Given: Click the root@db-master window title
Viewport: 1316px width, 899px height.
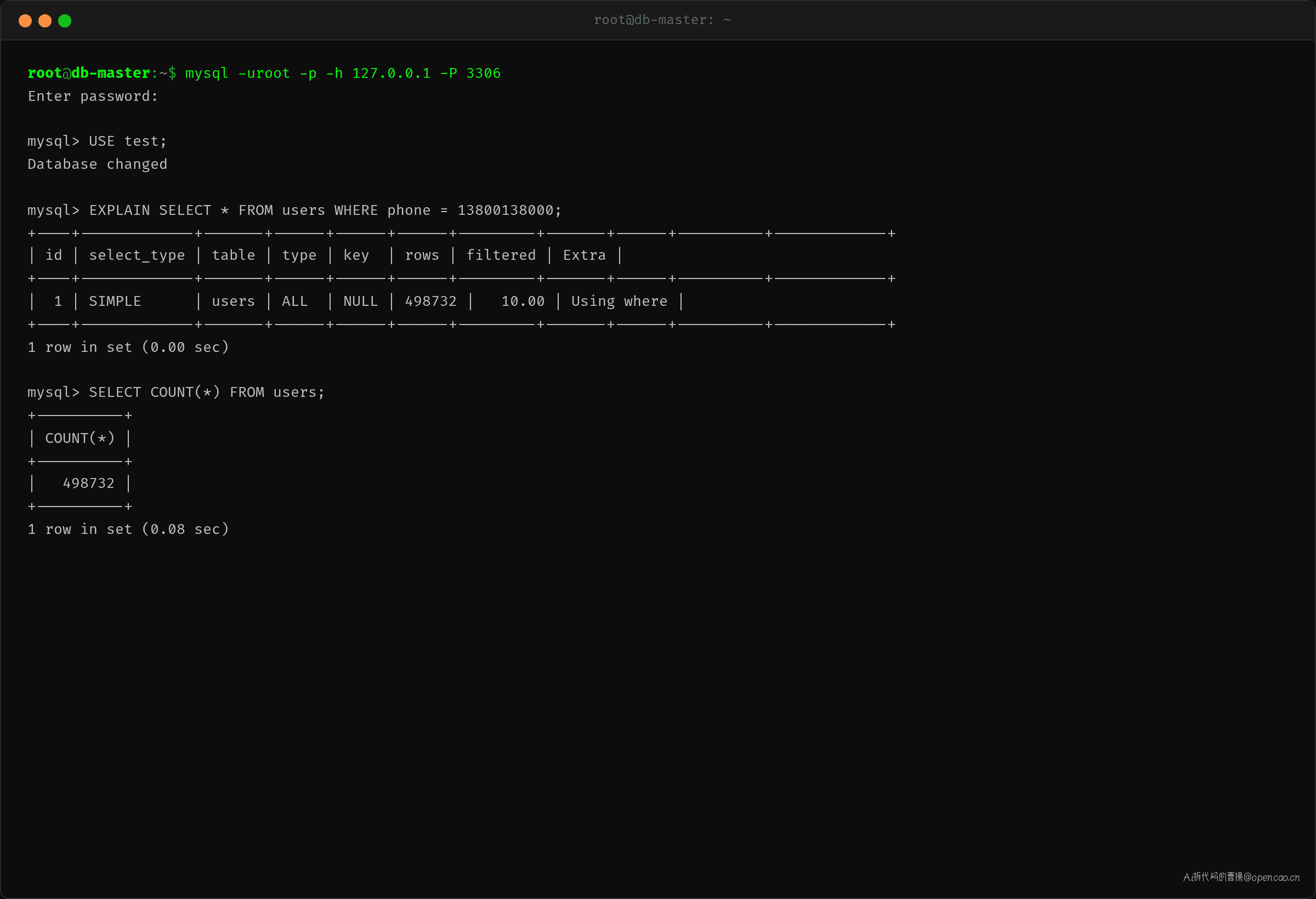Looking at the screenshot, I should point(662,20).
